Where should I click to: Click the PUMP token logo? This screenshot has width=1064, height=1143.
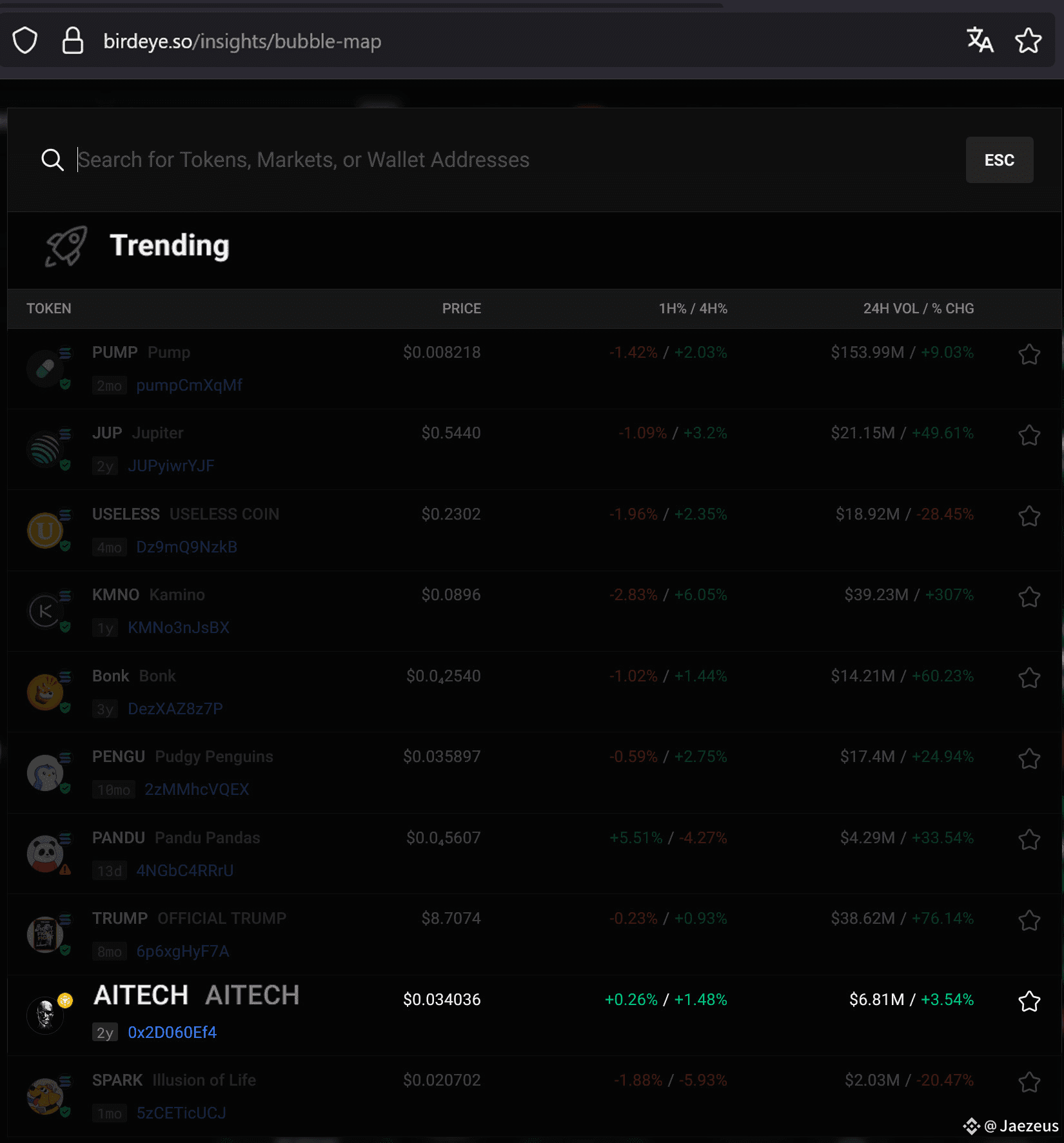[45, 369]
